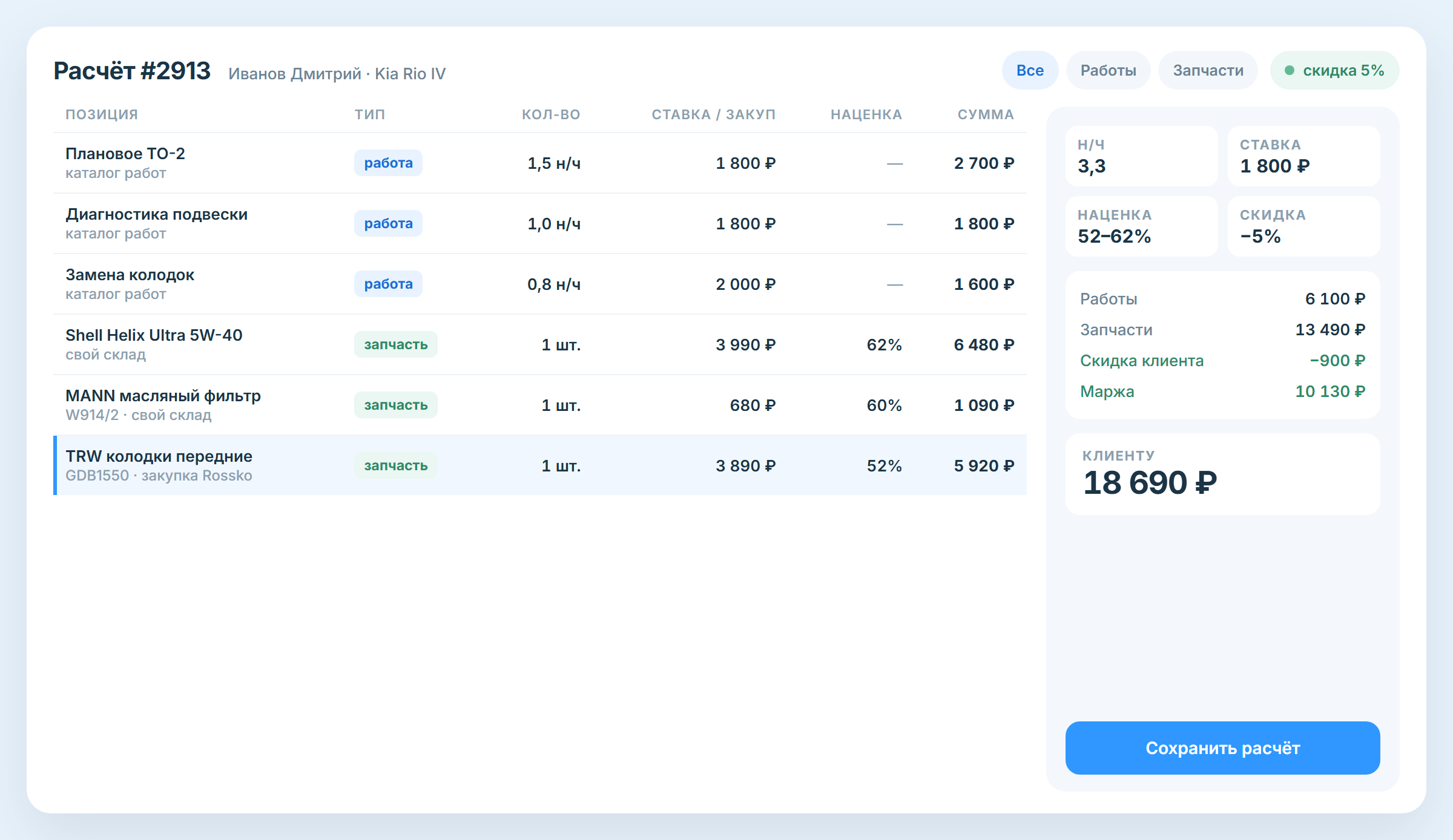Edit the 52% markup on TRW колодки

[884, 465]
